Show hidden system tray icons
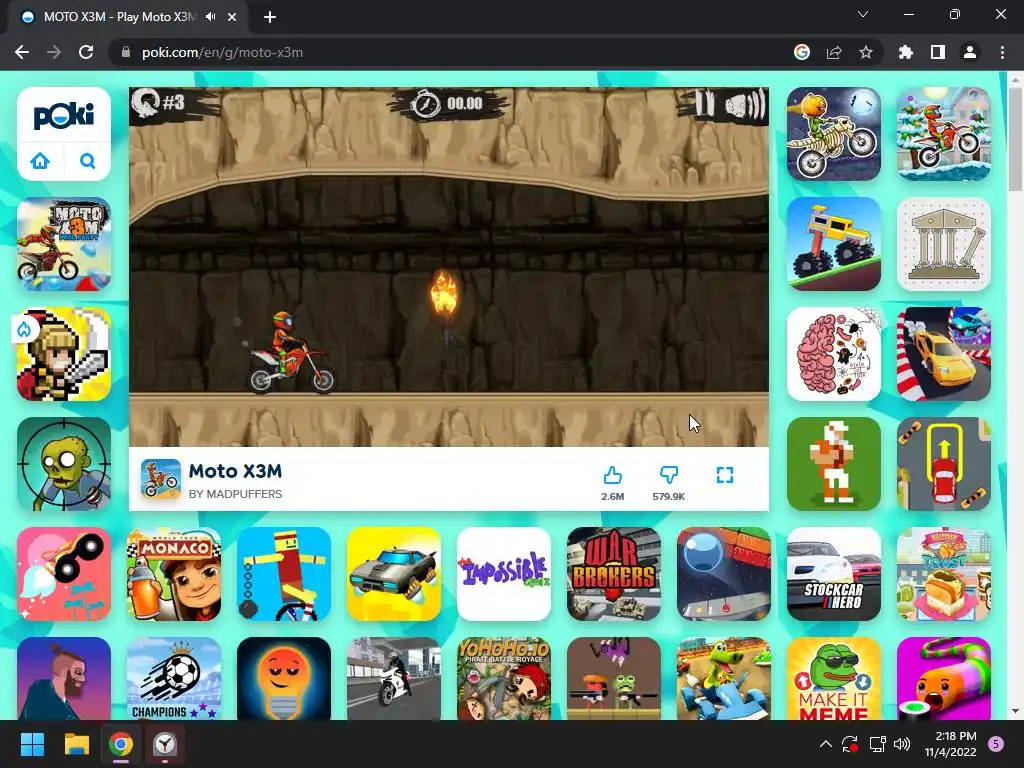 tap(825, 744)
